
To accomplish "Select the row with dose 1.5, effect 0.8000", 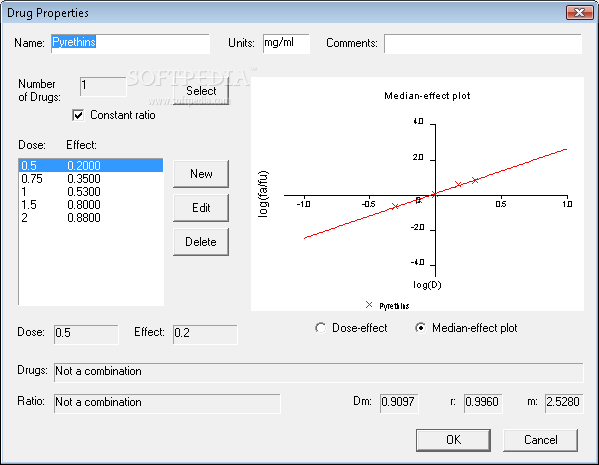I will tap(91, 204).
